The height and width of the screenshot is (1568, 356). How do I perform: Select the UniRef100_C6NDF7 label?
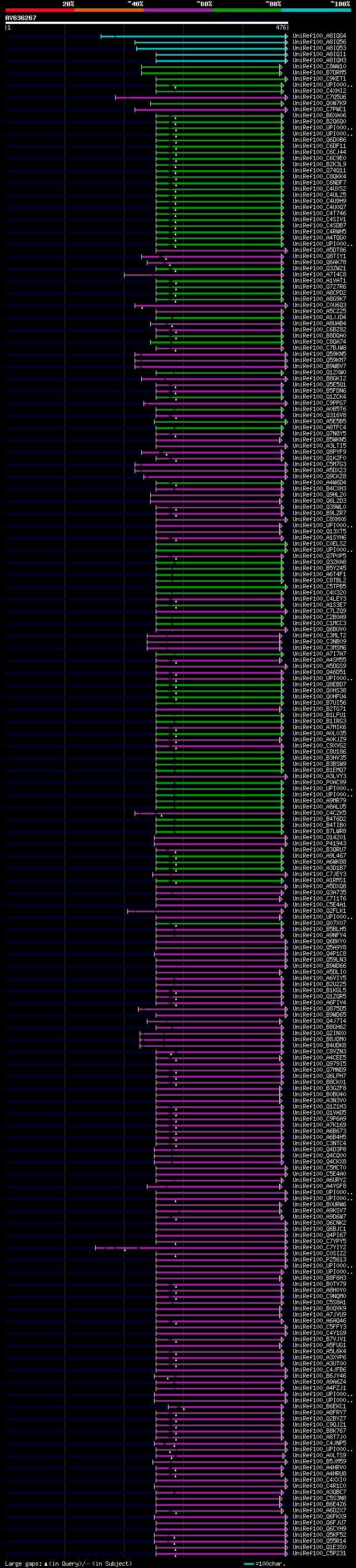tap(319, 182)
